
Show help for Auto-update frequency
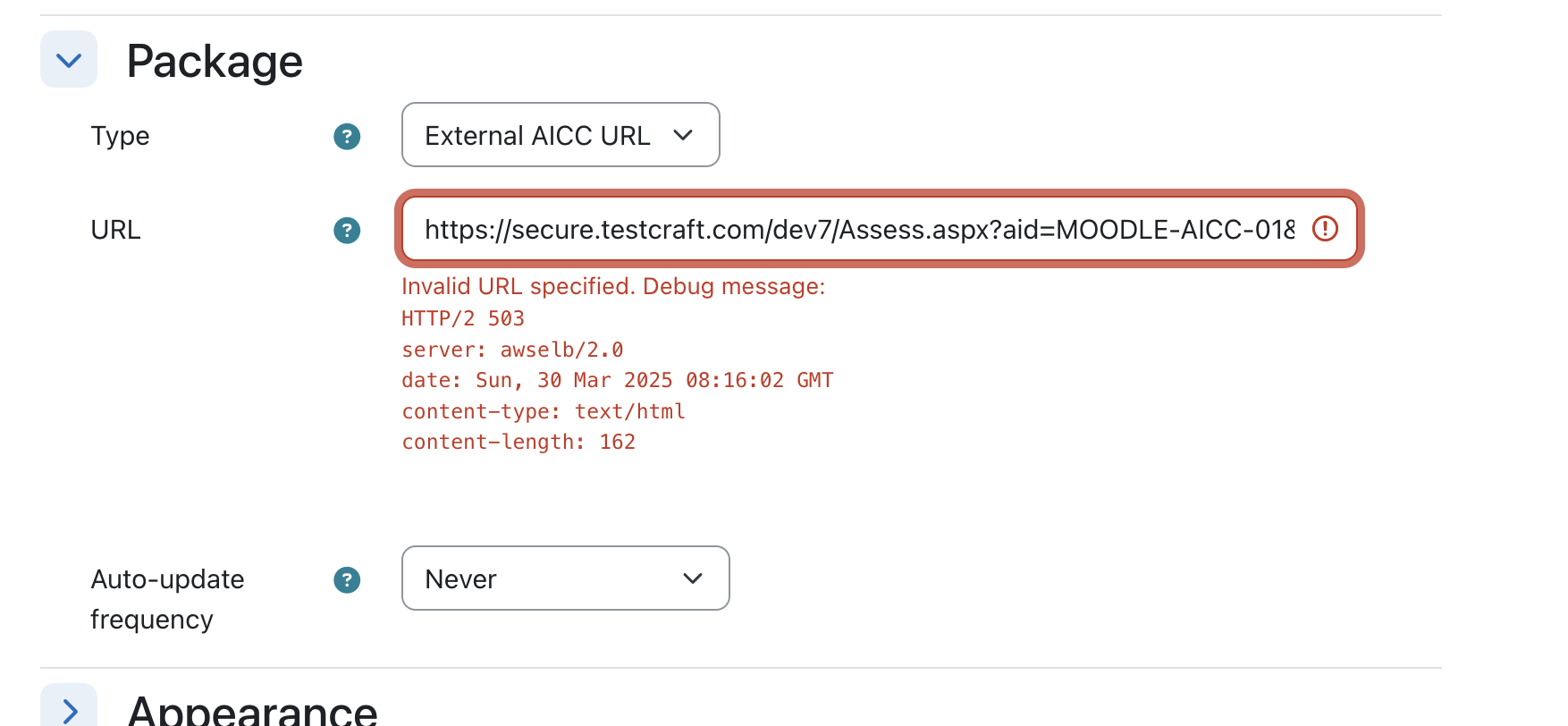[347, 580]
